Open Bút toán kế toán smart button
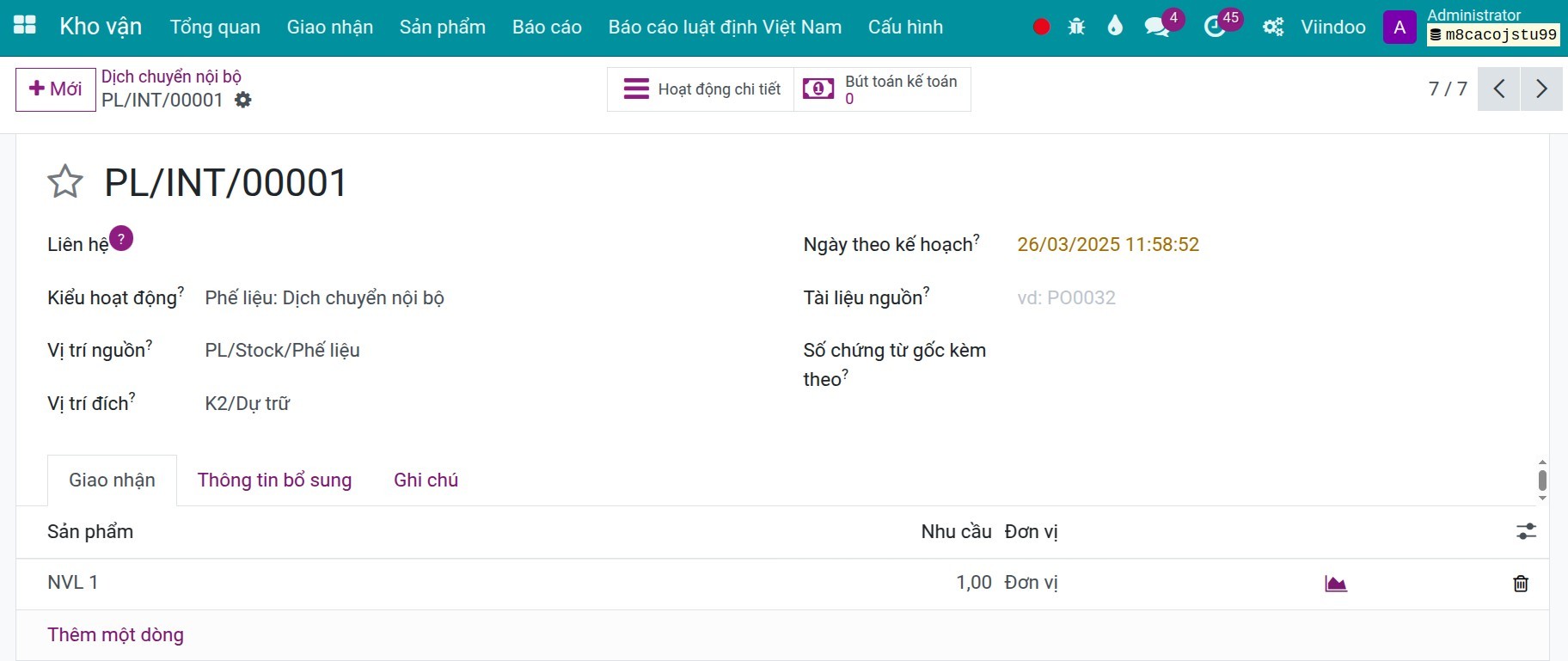Image resolution: width=1568 pixels, height=661 pixels. [x=882, y=89]
